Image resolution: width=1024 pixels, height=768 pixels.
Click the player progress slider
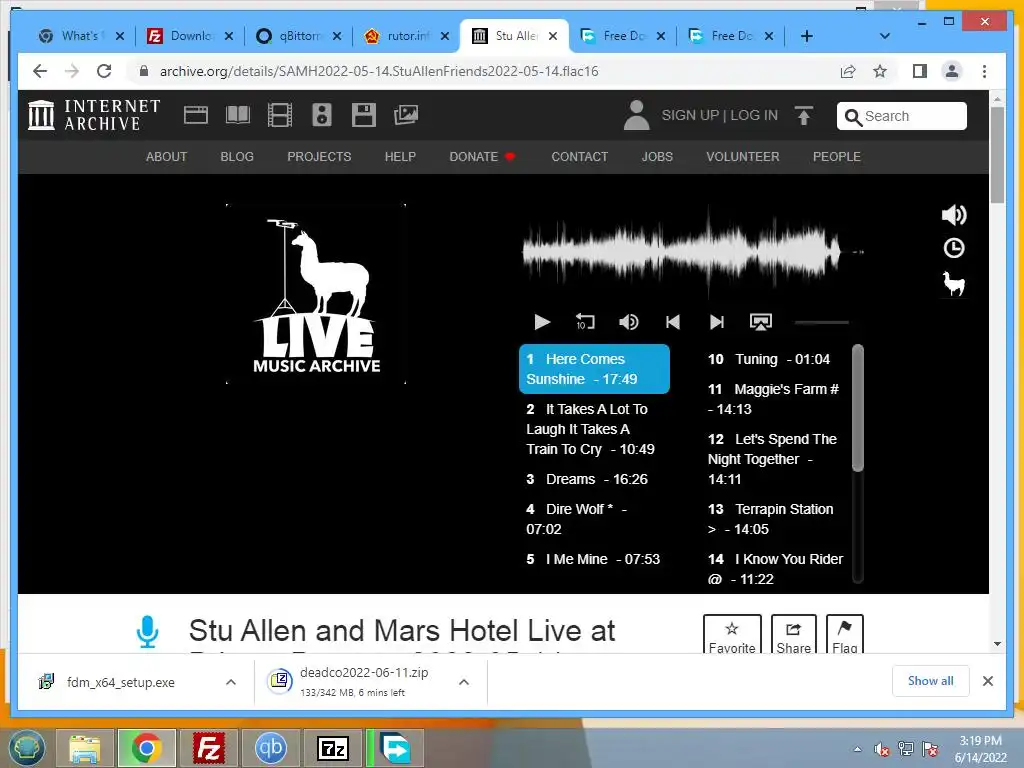pyautogui.click(x=822, y=322)
